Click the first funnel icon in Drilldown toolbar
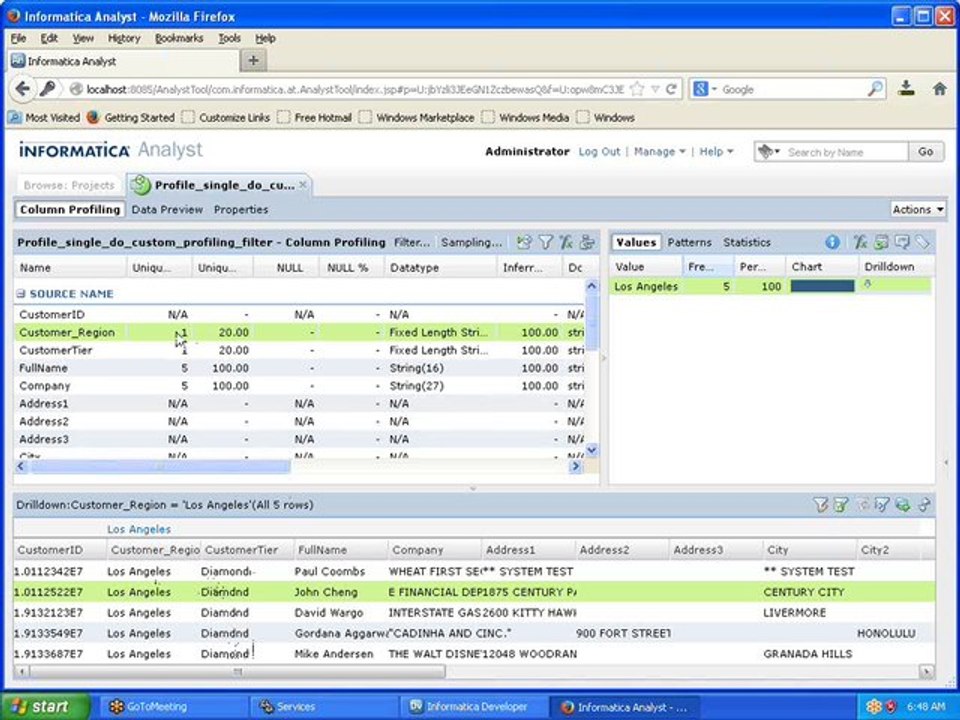960x720 pixels. coord(820,504)
